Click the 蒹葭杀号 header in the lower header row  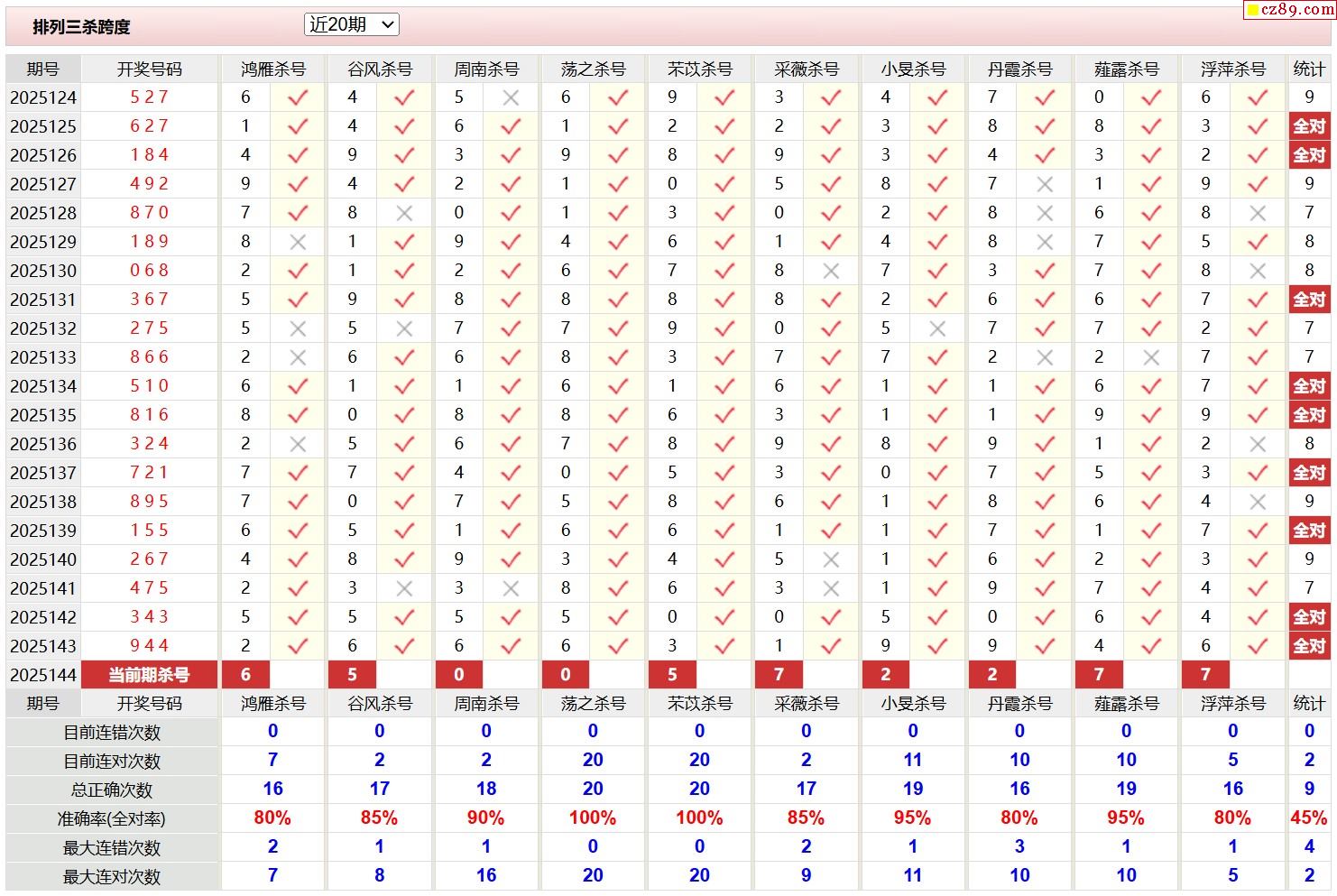click(1126, 704)
